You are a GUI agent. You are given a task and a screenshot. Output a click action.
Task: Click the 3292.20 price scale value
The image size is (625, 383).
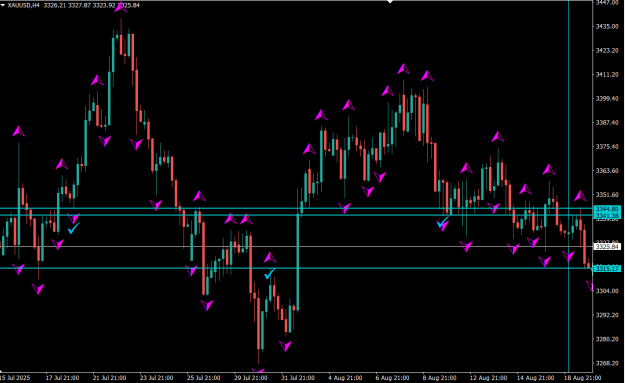point(607,315)
